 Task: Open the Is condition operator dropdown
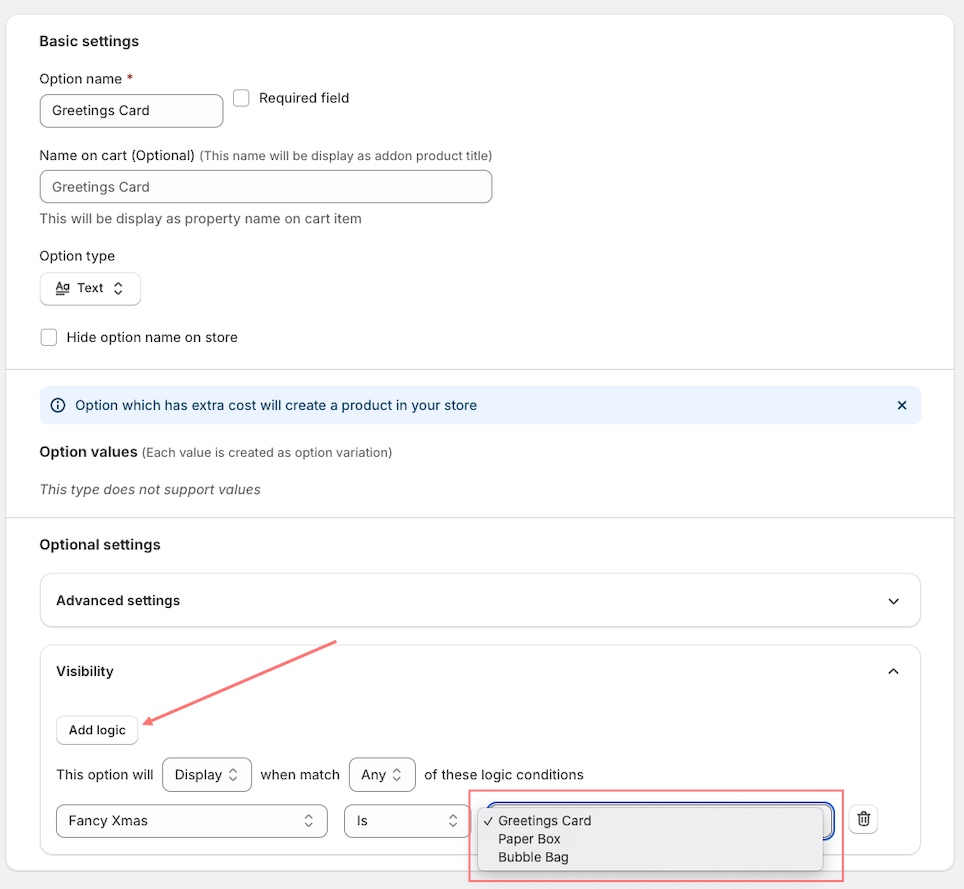[407, 821]
